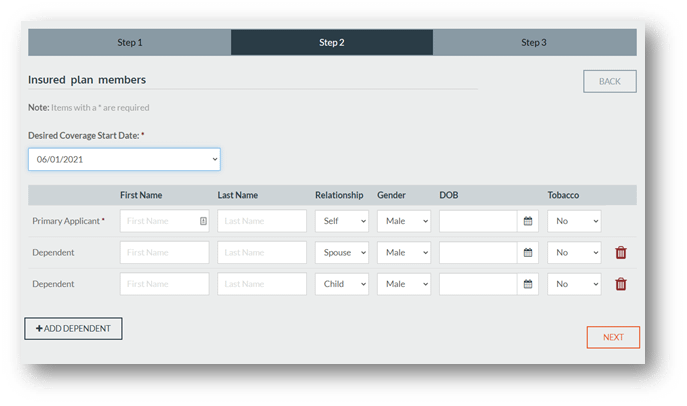This screenshot has height=406, width=687.
Task: Open the Child relationship dropdown
Action: tap(342, 284)
